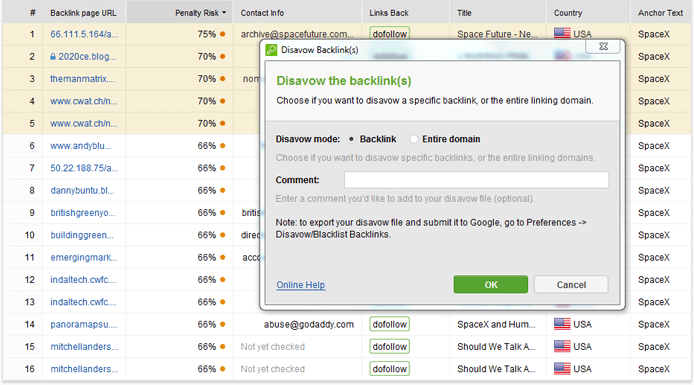
Task: Sort by Contact Info column header
Action: click(x=262, y=13)
